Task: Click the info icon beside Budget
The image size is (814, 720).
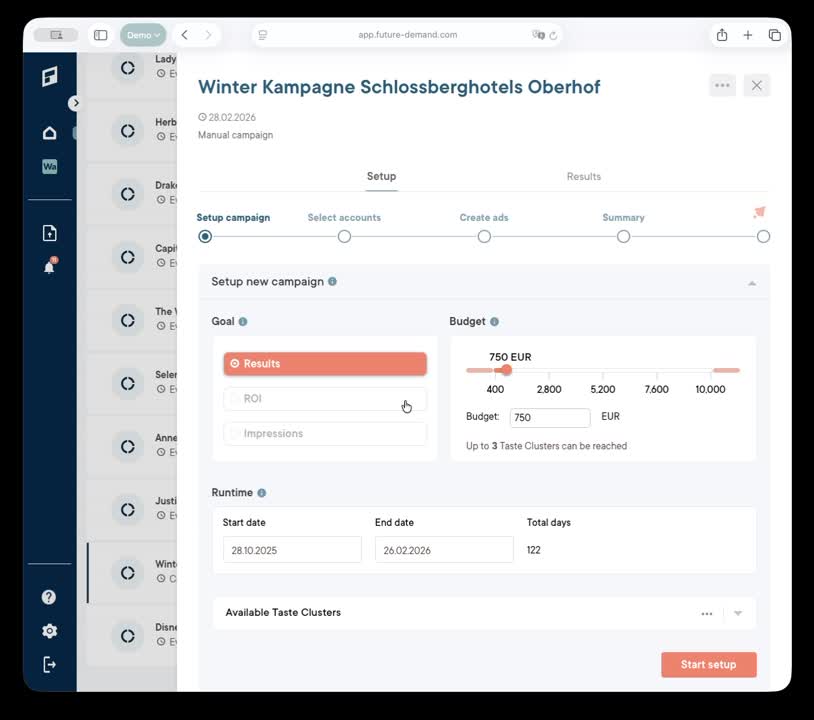Action: [494, 321]
